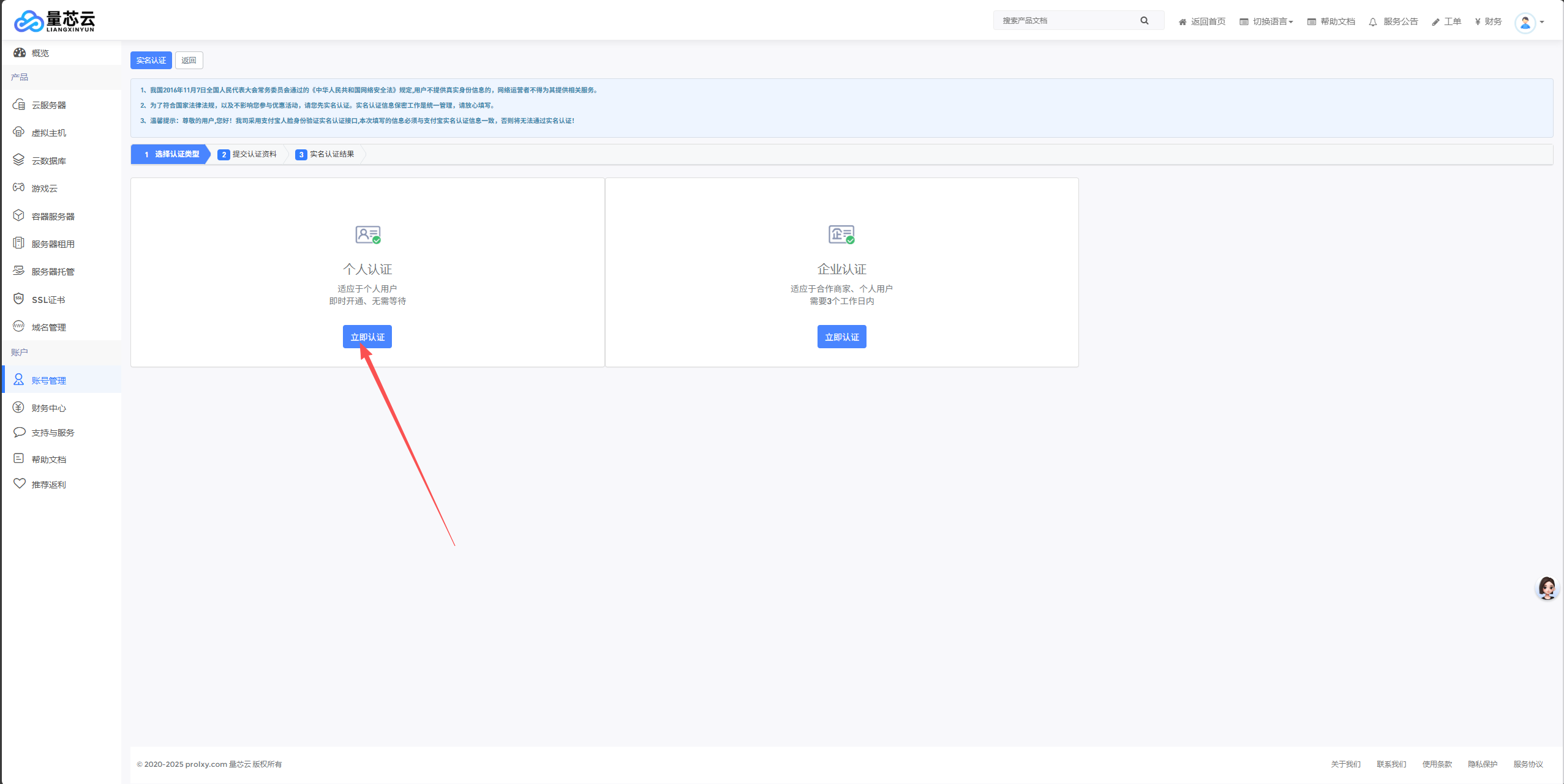Screen dimensions: 1564x784
Task: Open the customer service avatar chat
Action: pyautogui.click(x=1547, y=588)
